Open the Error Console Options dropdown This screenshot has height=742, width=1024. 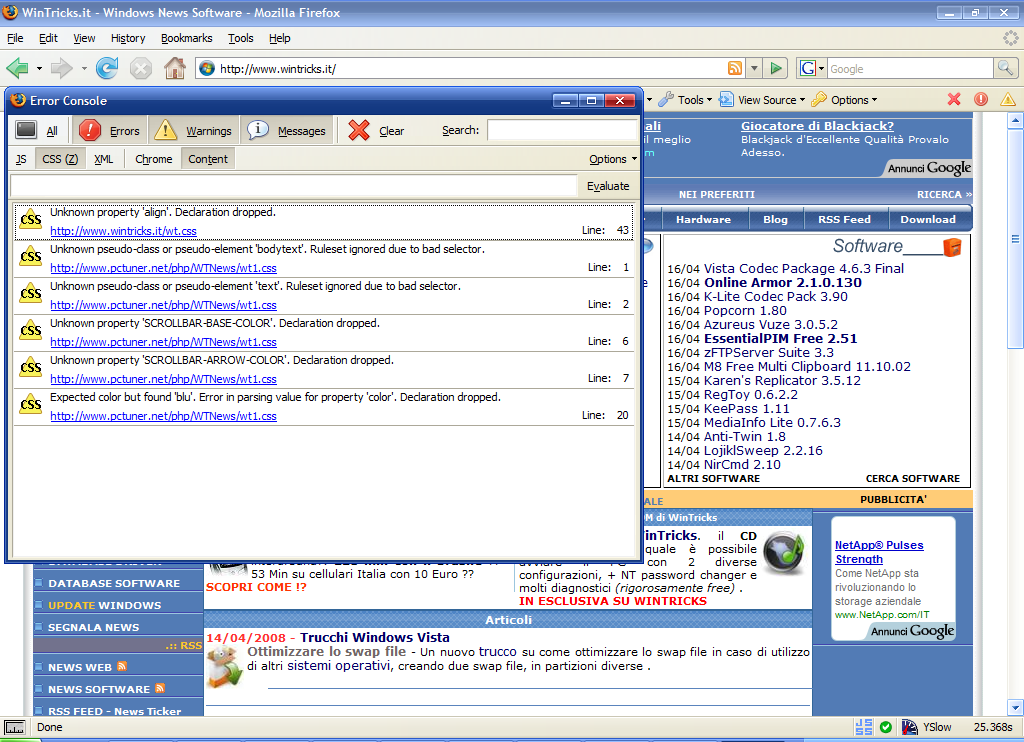pos(613,159)
